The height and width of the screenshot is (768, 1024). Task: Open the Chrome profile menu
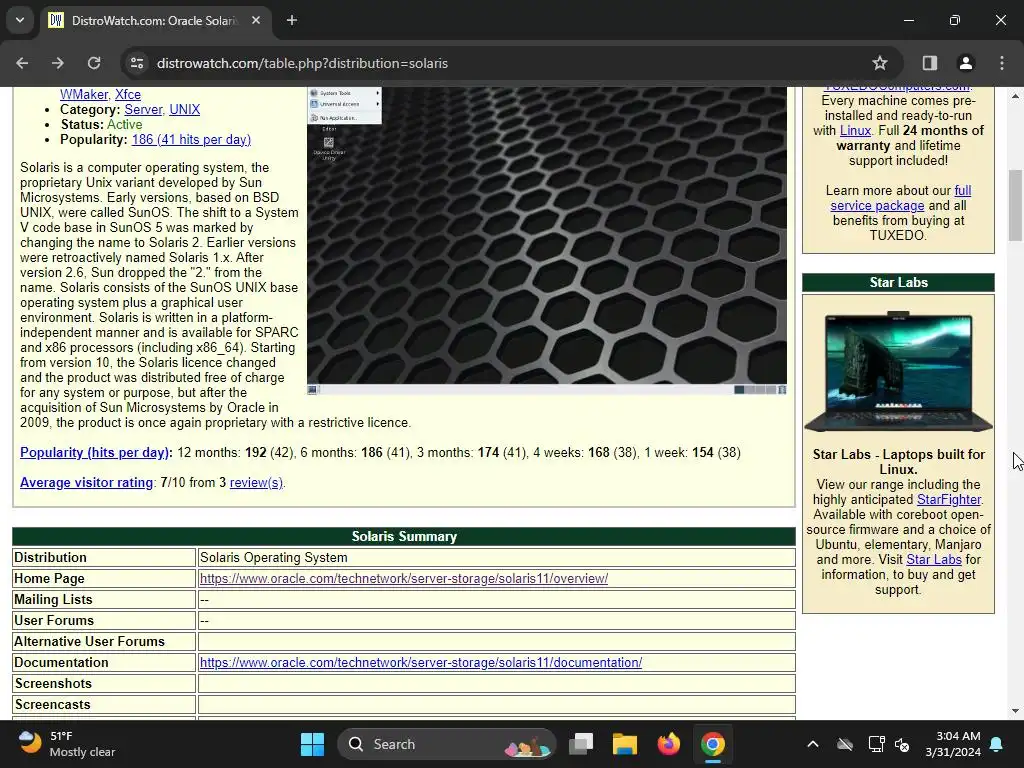pyautogui.click(x=966, y=63)
